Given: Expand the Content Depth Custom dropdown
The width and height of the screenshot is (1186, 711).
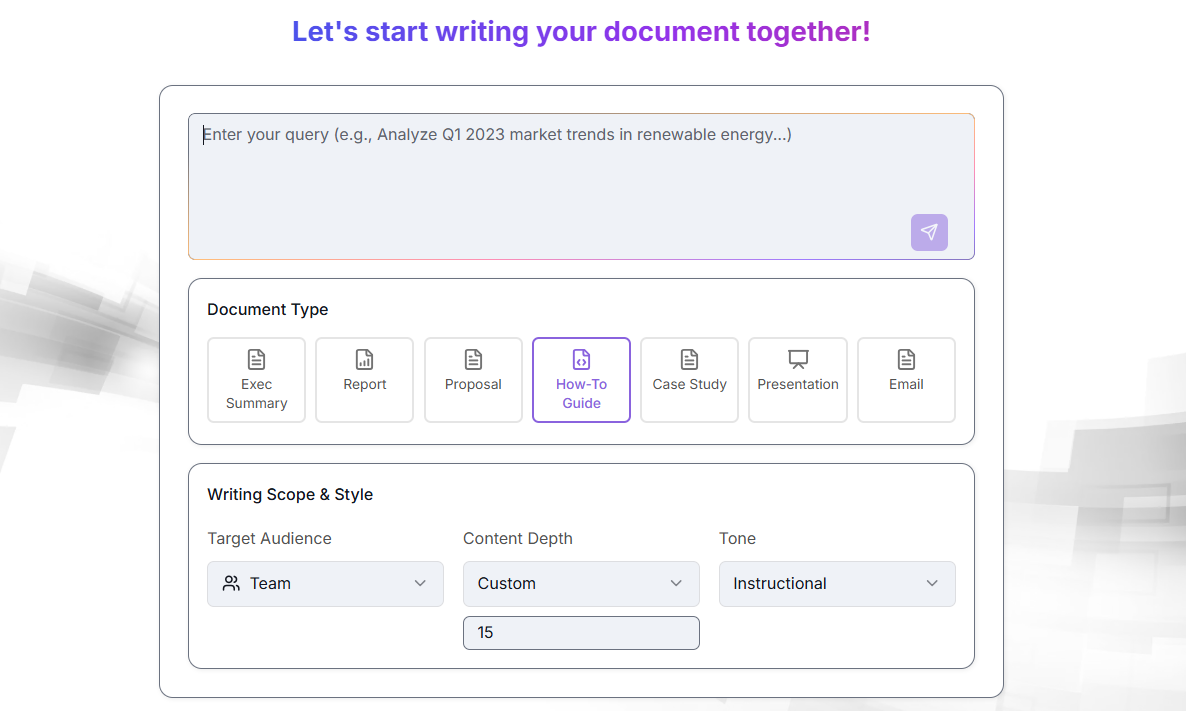Looking at the screenshot, I should pyautogui.click(x=581, y=583).
